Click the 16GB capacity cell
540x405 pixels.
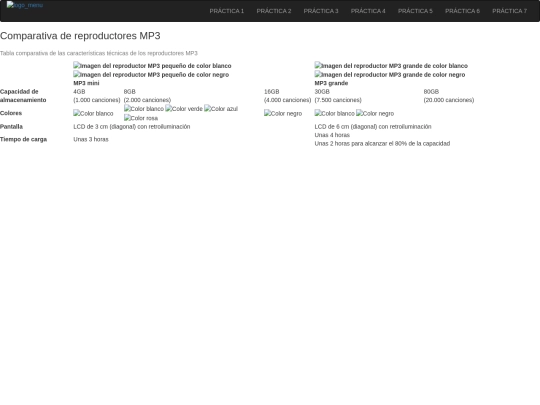click(x=288, y=96)
